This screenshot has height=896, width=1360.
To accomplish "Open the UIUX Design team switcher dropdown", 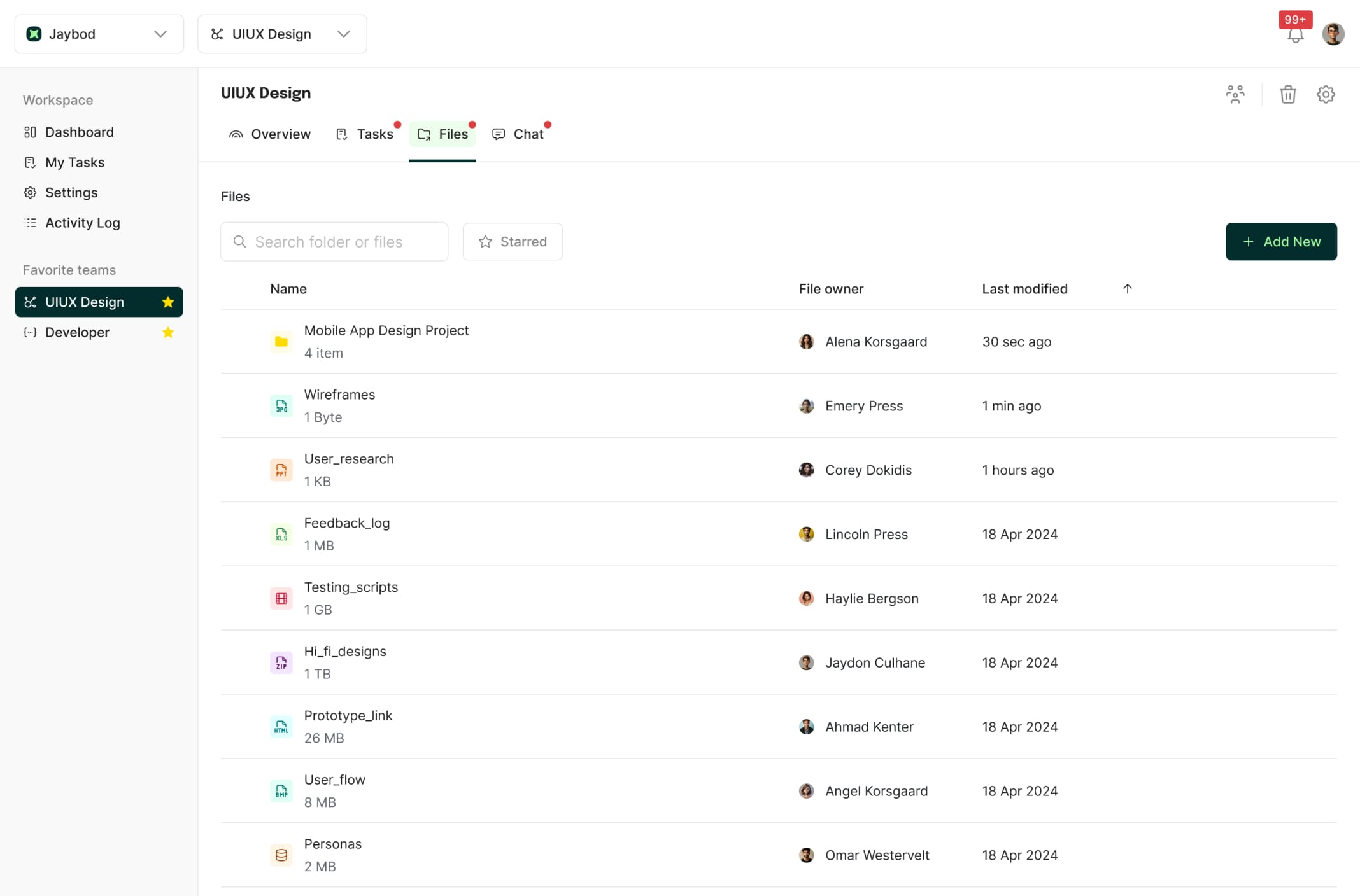I will (344, 34).
